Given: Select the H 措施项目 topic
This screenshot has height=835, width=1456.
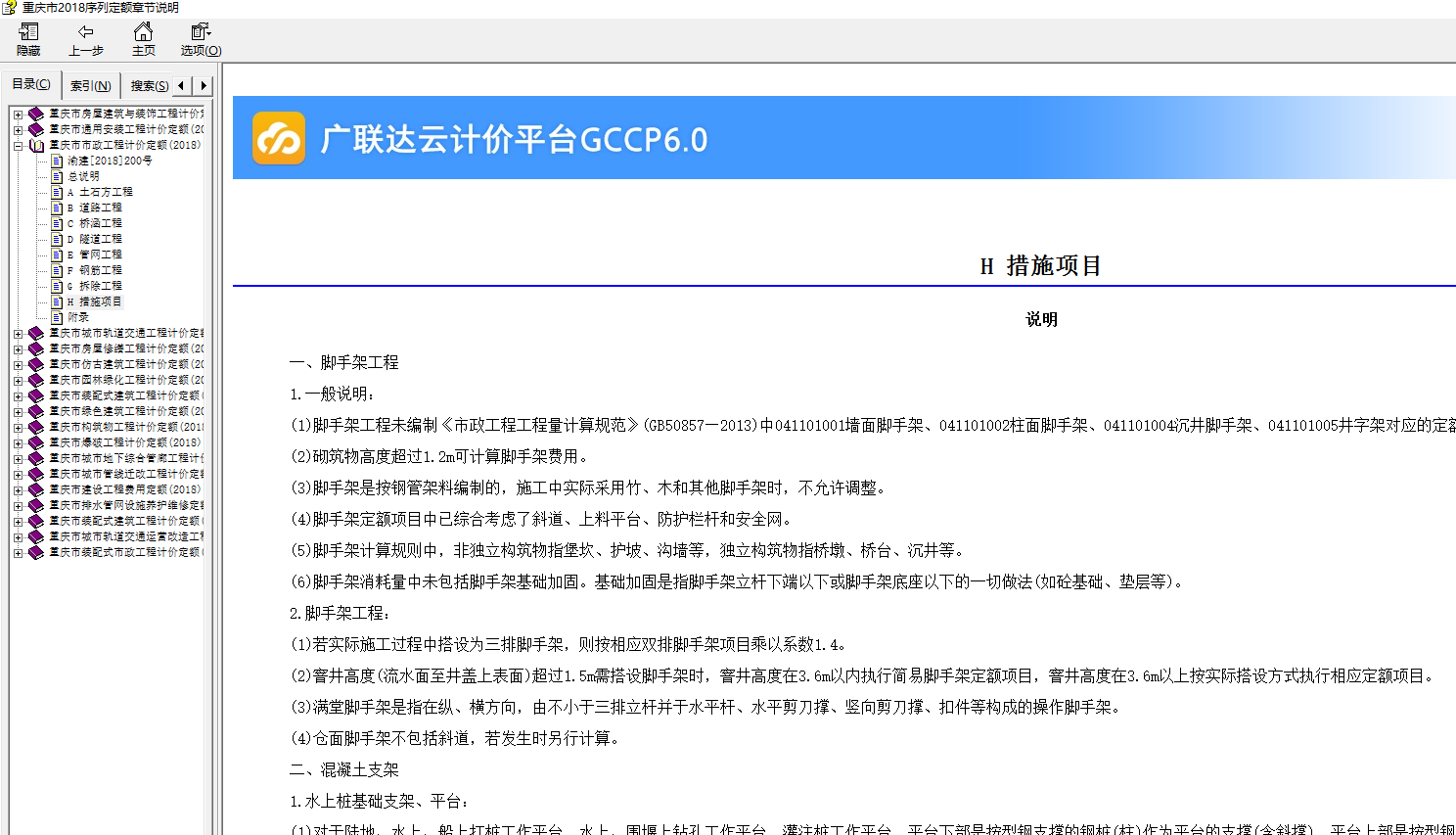Looking at the screenshot, I should [x=95, y=302].
